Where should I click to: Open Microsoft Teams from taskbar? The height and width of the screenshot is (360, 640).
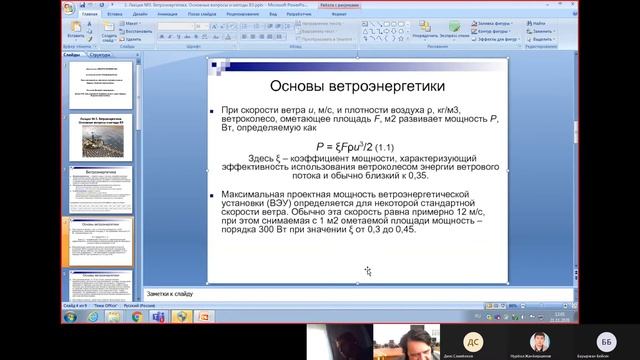point(159,317)
